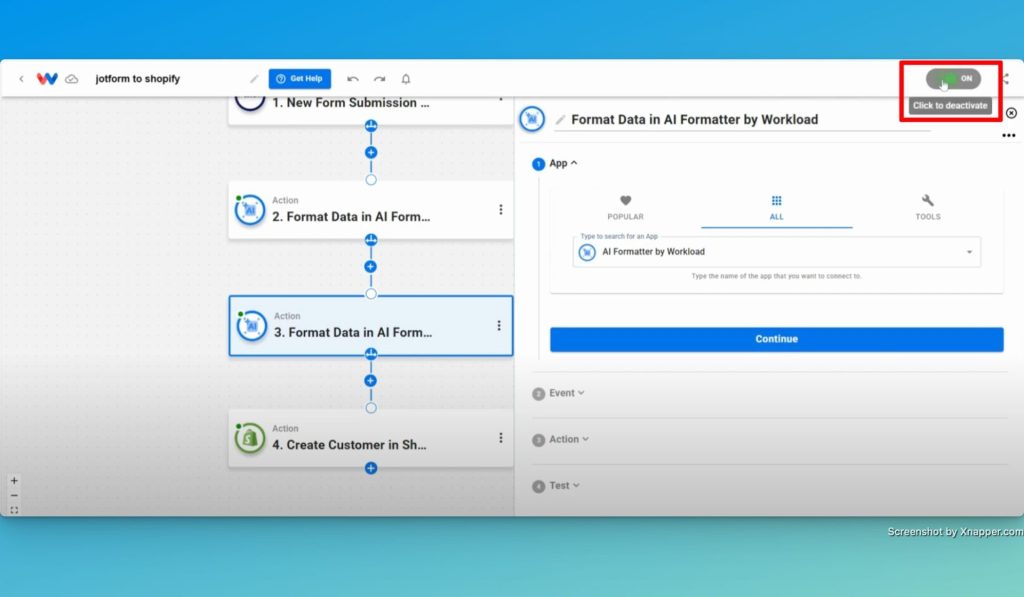
Task: Redo the last change
Action: [x=379, y=79]
